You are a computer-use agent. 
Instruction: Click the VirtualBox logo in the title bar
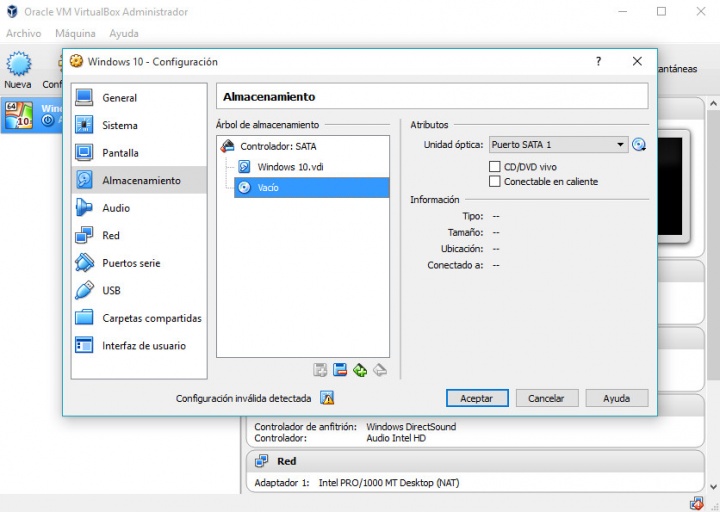12,11
